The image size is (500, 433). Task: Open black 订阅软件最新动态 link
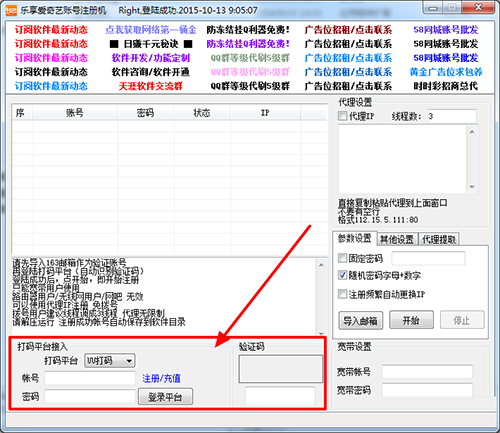pos(51,72)
